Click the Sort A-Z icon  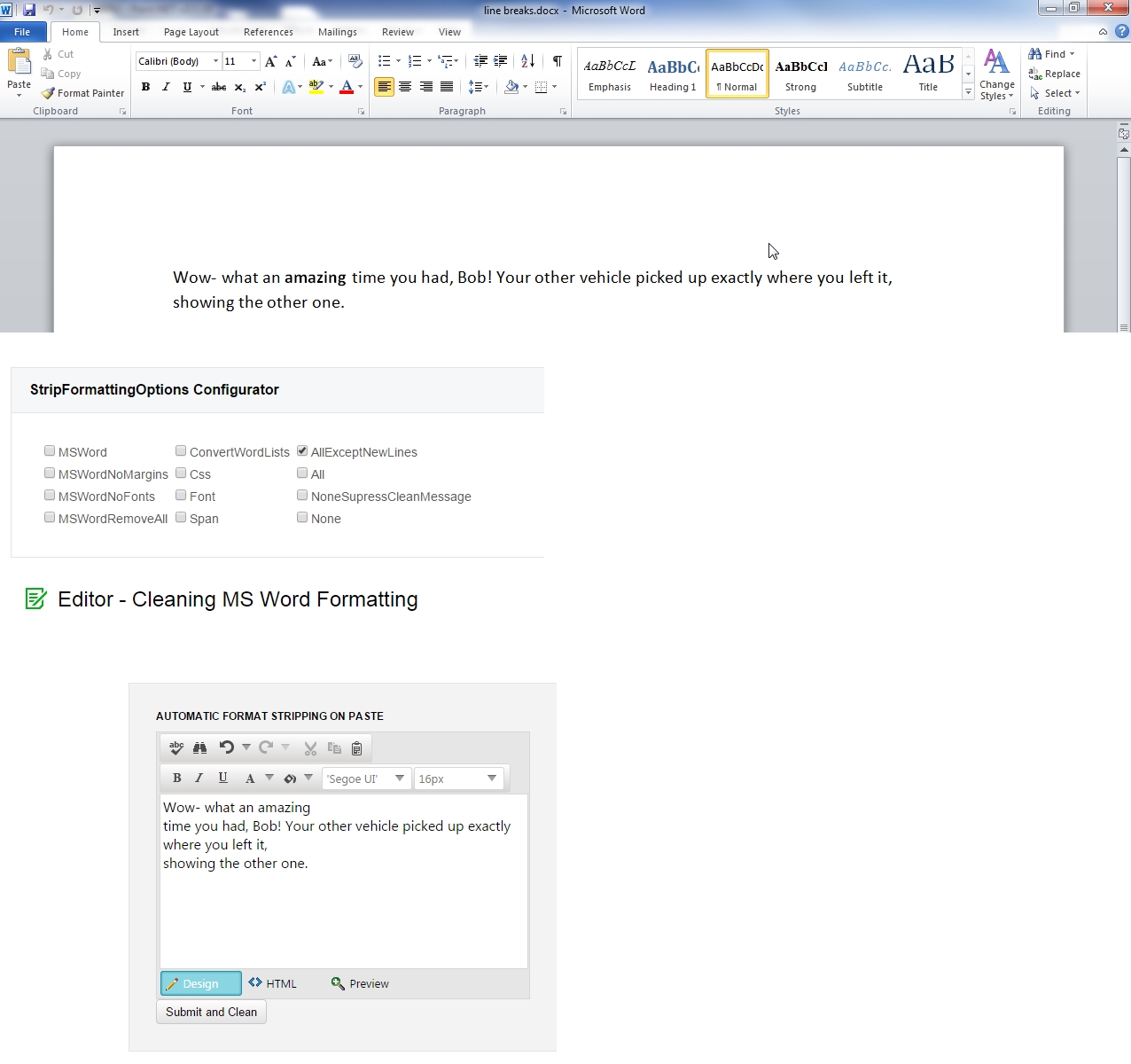(x=528, y=61)
